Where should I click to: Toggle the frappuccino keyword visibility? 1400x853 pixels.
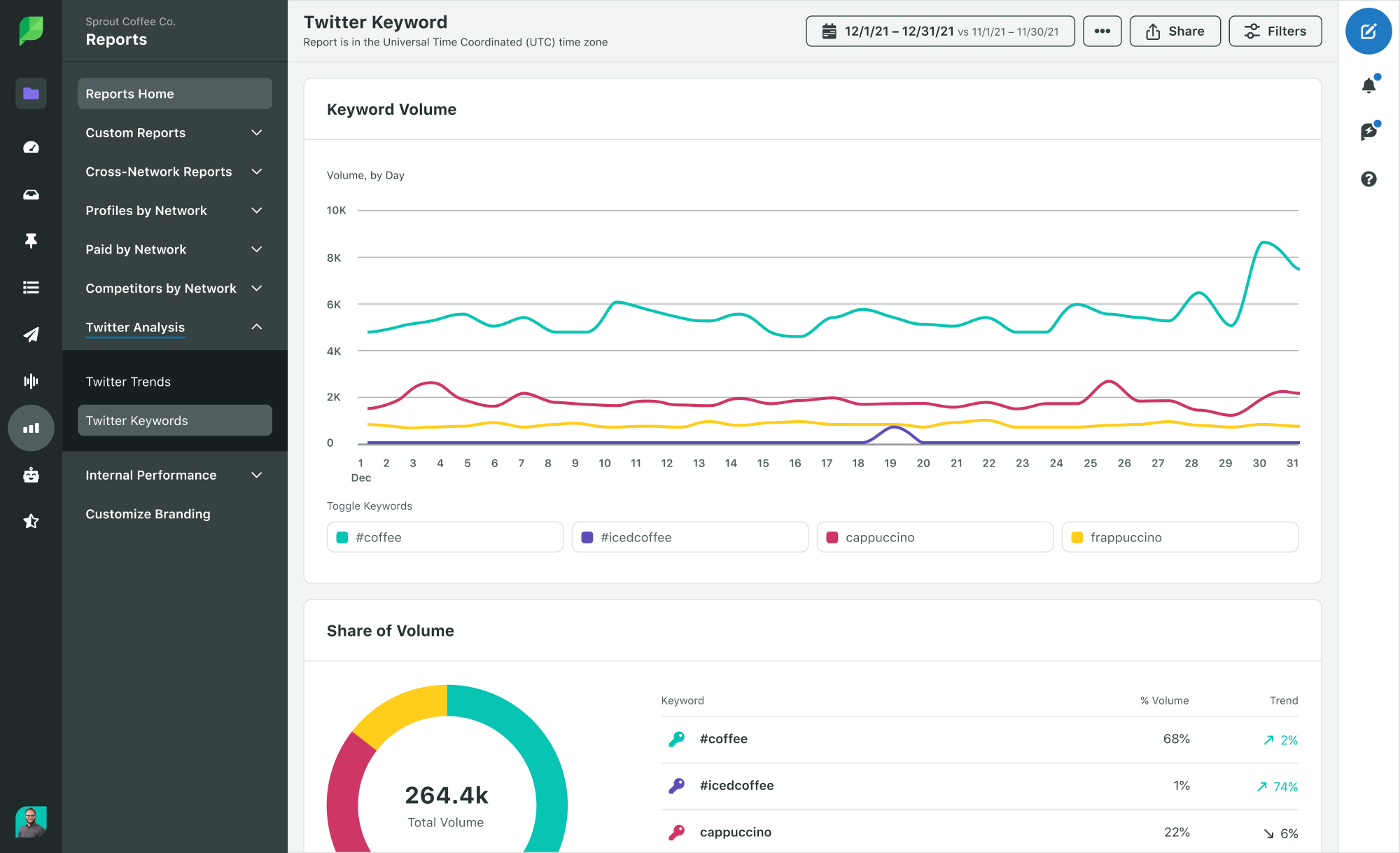[x=1179, y=537]
